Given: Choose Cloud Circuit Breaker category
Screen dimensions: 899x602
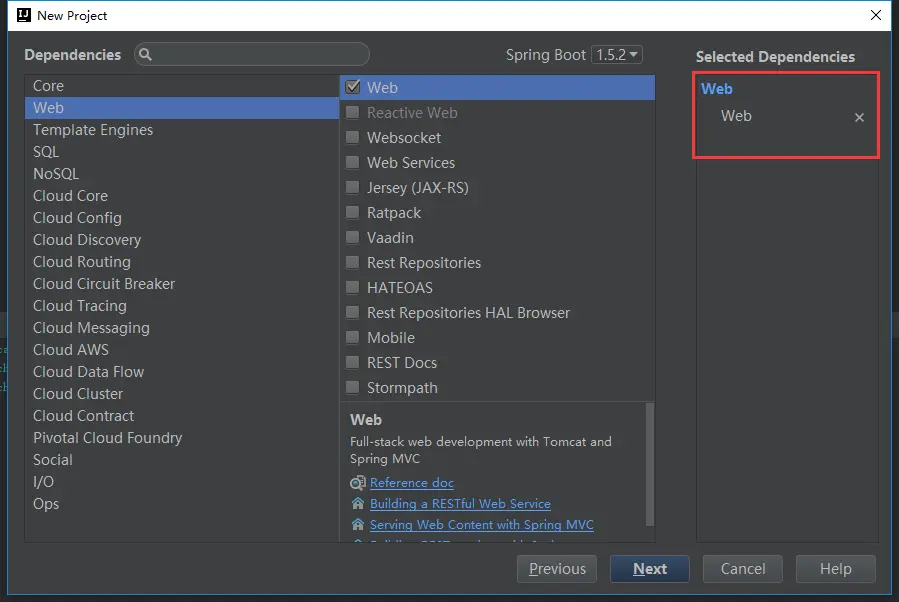Looking at the screenshot, I should tap(182, 284).
